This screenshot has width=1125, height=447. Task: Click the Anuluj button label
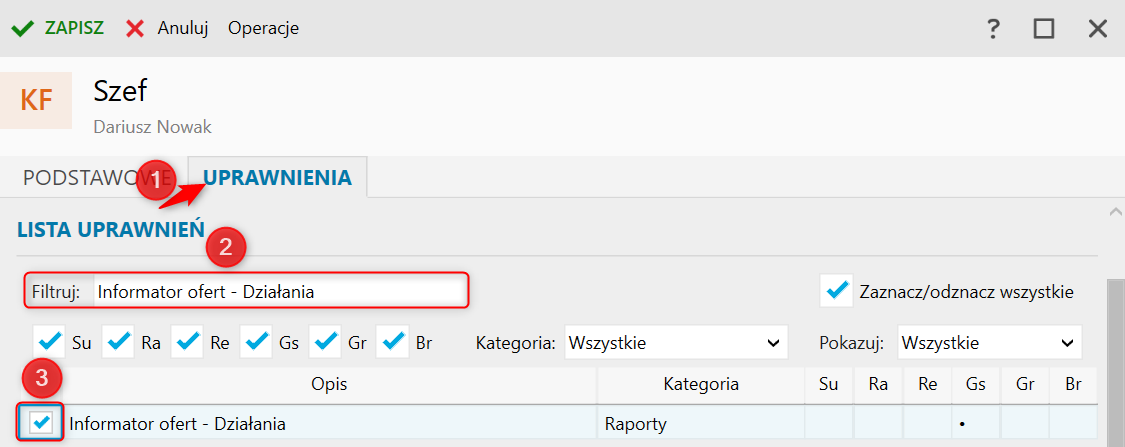tap(182, 28)
